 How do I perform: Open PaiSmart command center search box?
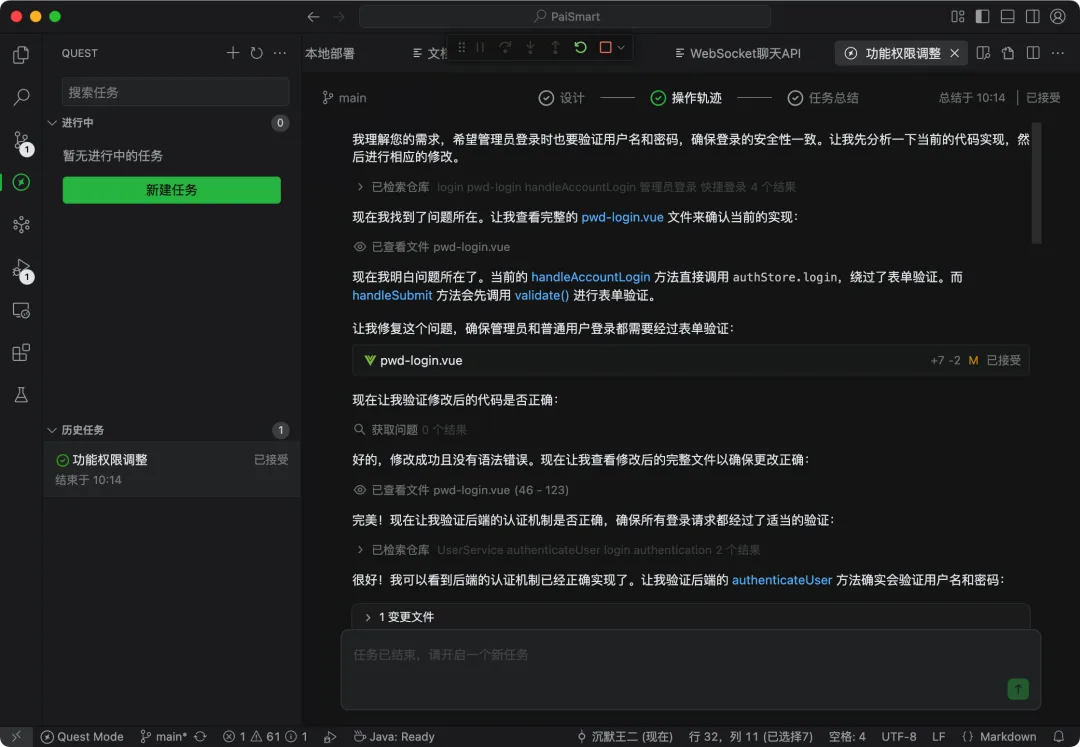[x=565, y=17]
